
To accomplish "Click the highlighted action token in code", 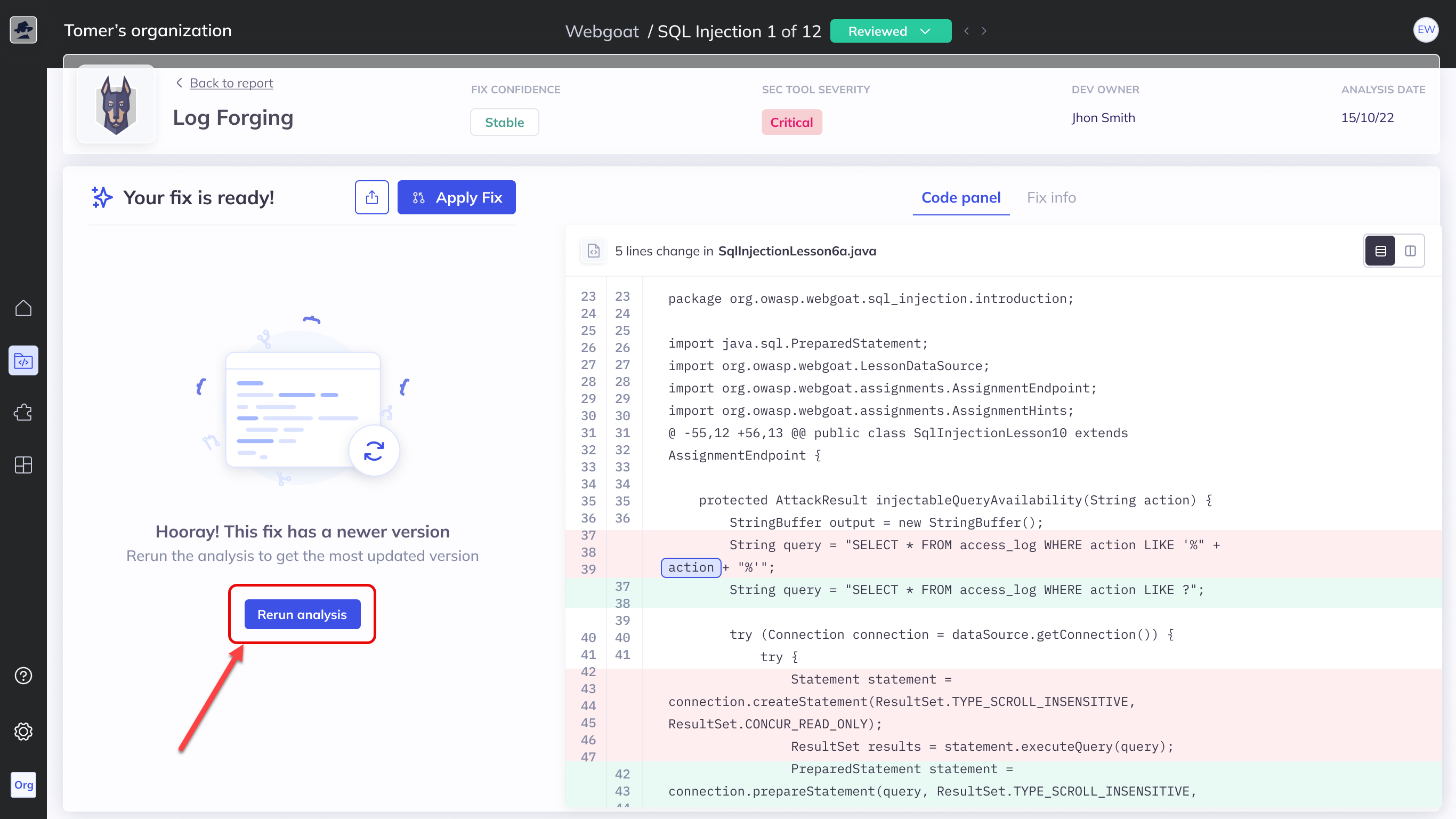I will click(691, 567).
